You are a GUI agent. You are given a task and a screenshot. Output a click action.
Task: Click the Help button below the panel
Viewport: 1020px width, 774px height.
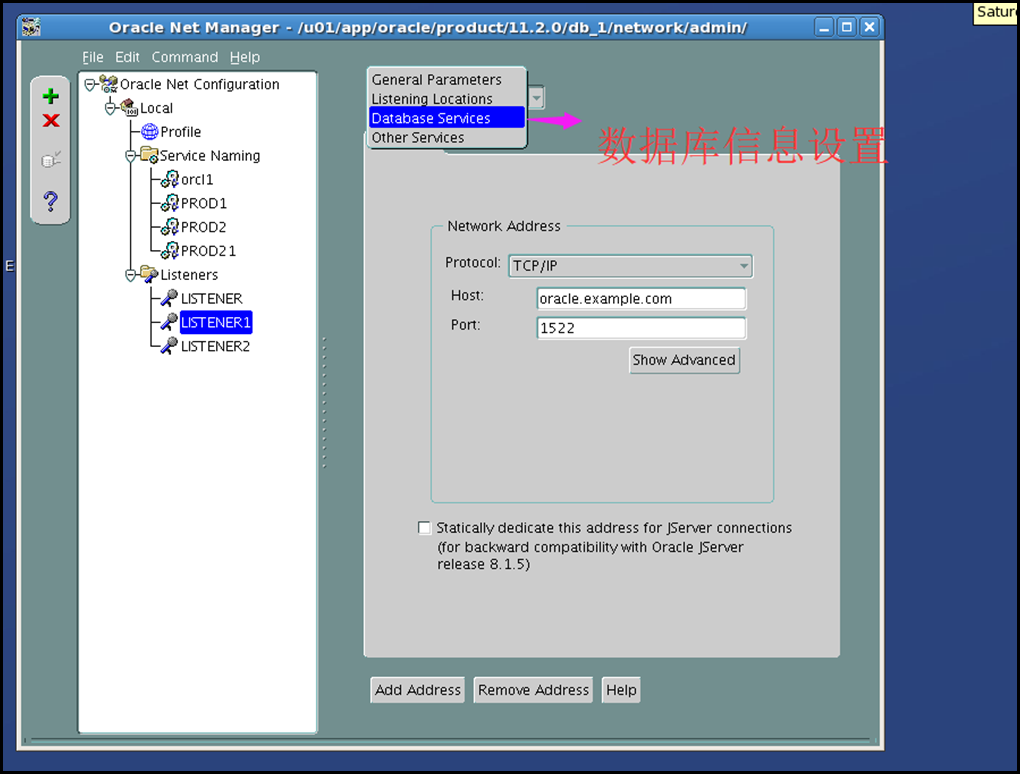pos(621,689)
